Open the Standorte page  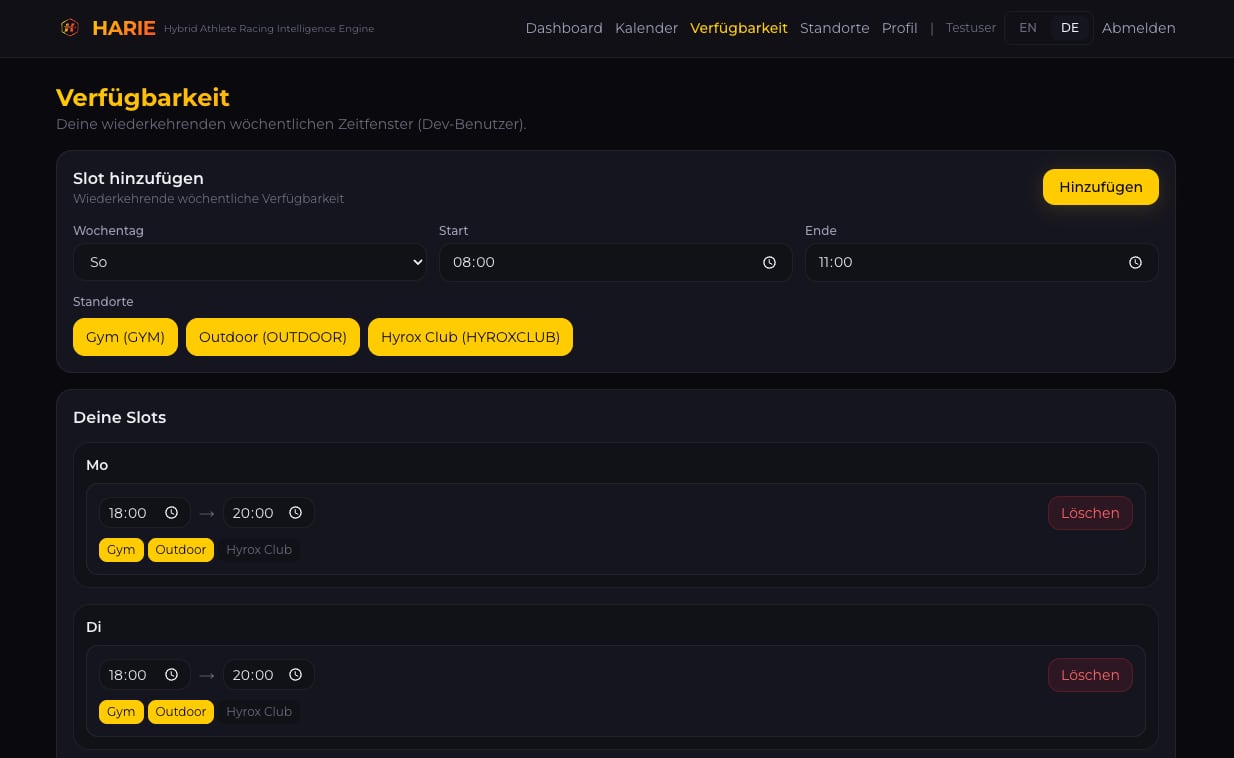[834, 28]
